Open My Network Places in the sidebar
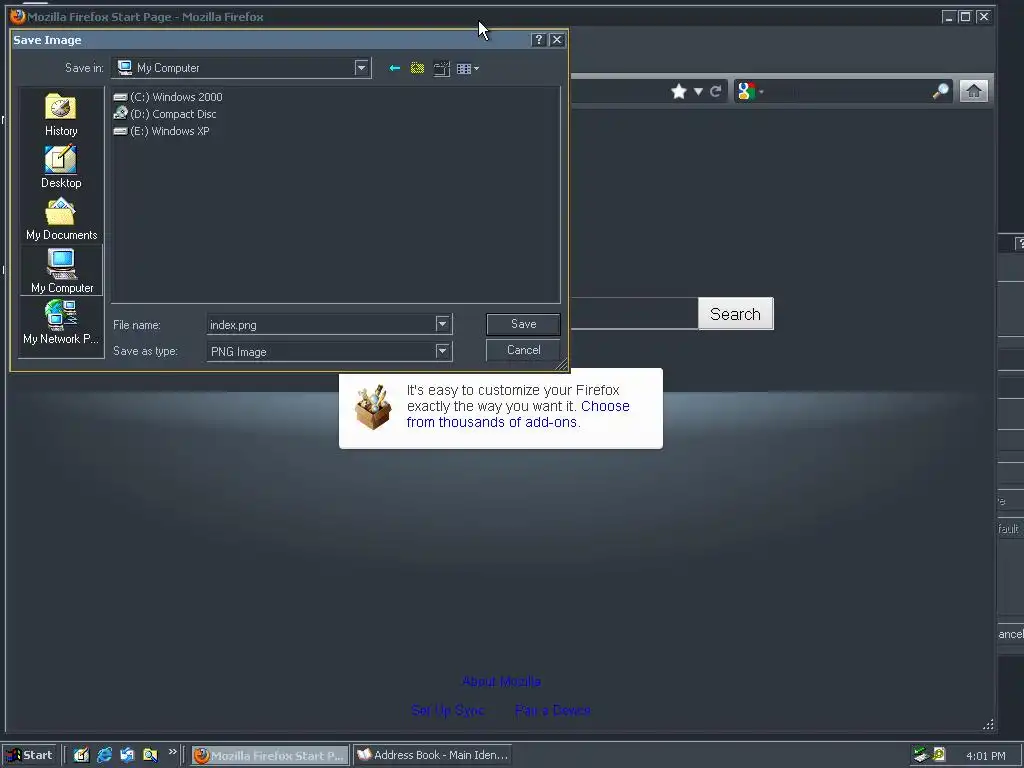 [x=61, y=322]
